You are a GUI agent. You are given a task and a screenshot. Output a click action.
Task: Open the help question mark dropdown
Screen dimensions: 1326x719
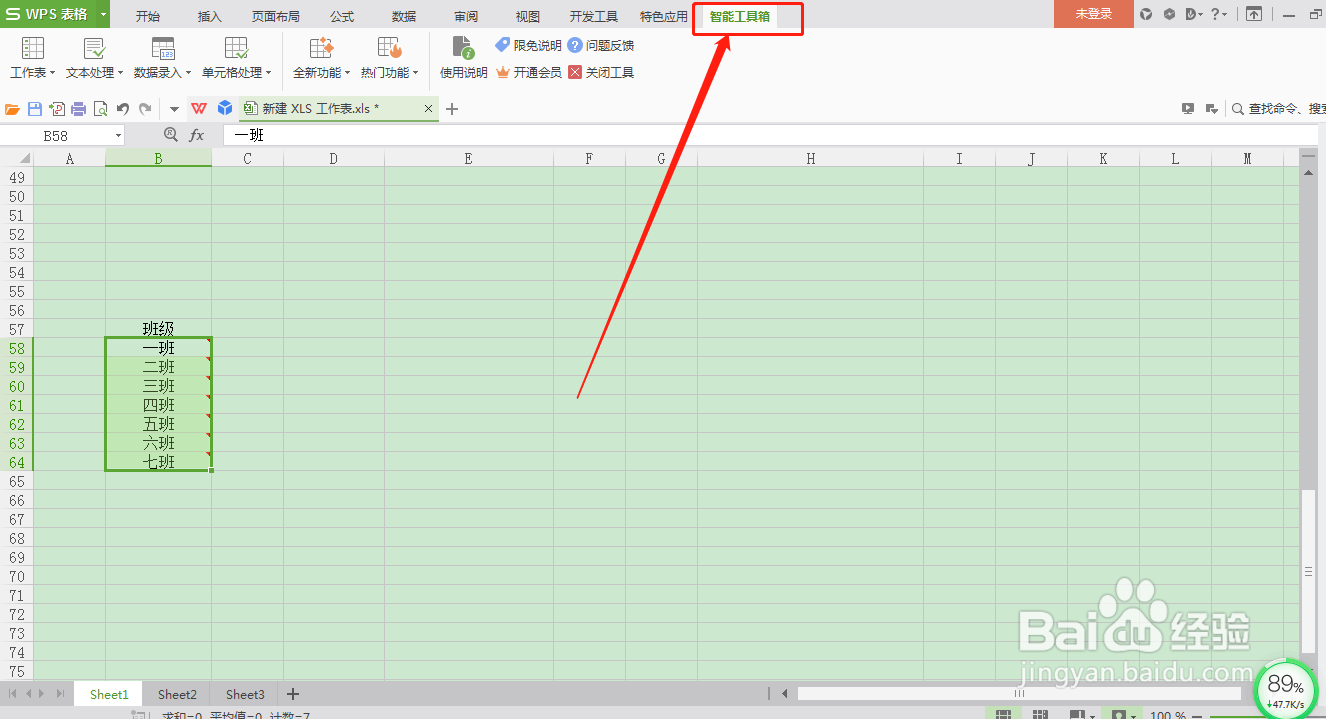tap(1220, 14)
